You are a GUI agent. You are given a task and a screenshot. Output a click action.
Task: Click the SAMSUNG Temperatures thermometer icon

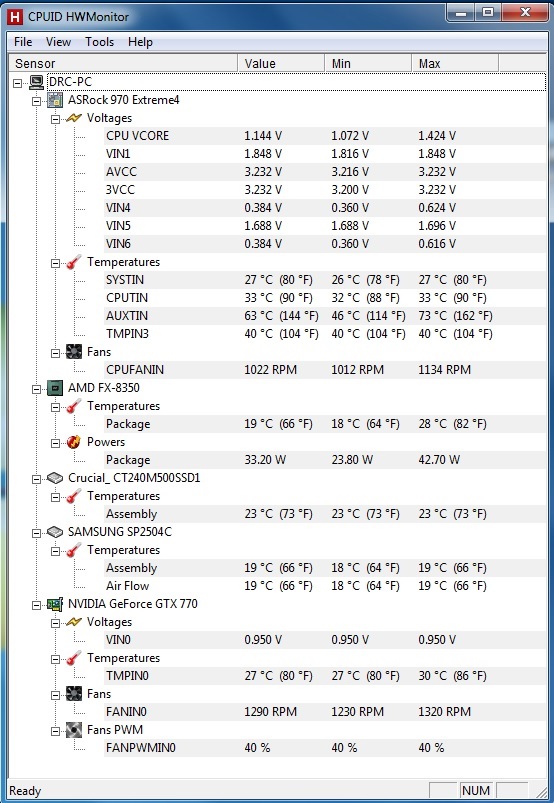click(x=74, y=550)
